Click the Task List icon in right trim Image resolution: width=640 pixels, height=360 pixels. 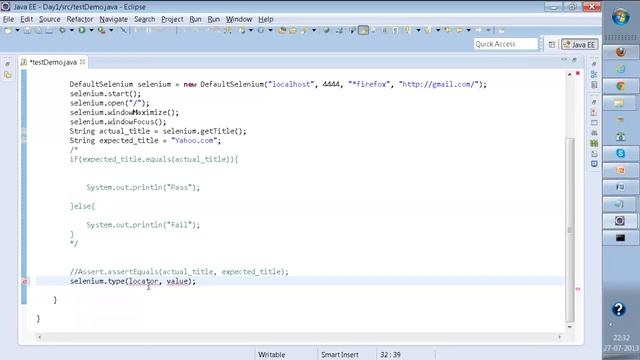(594, 85)
